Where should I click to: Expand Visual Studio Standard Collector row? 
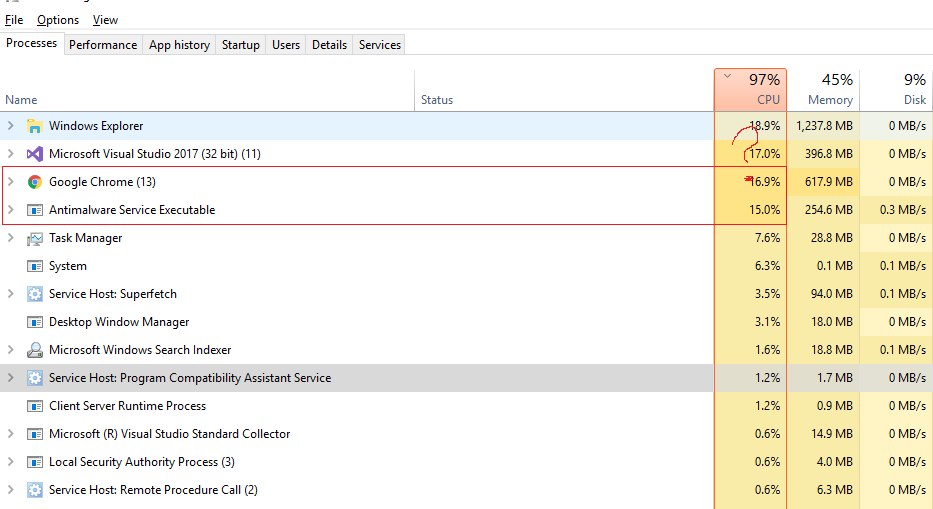pos(10,433)
